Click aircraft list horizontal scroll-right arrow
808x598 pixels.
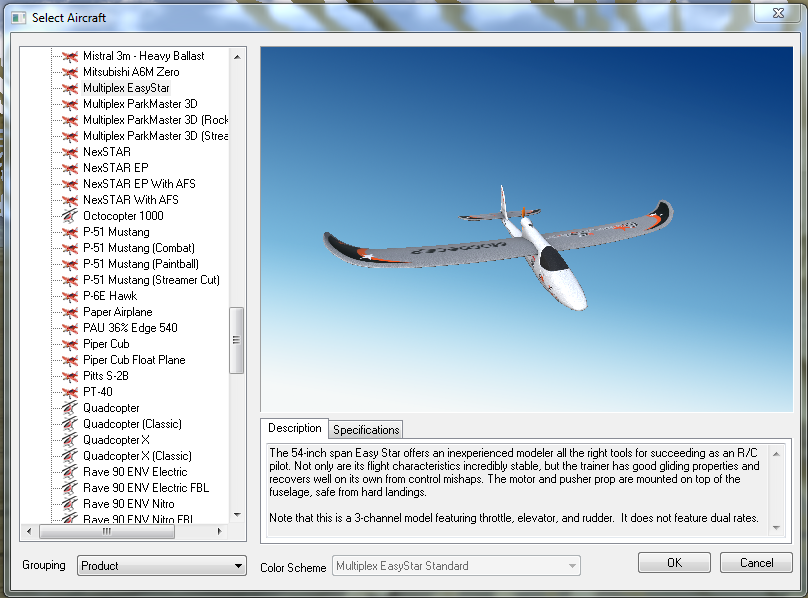(x=220, y=531)
